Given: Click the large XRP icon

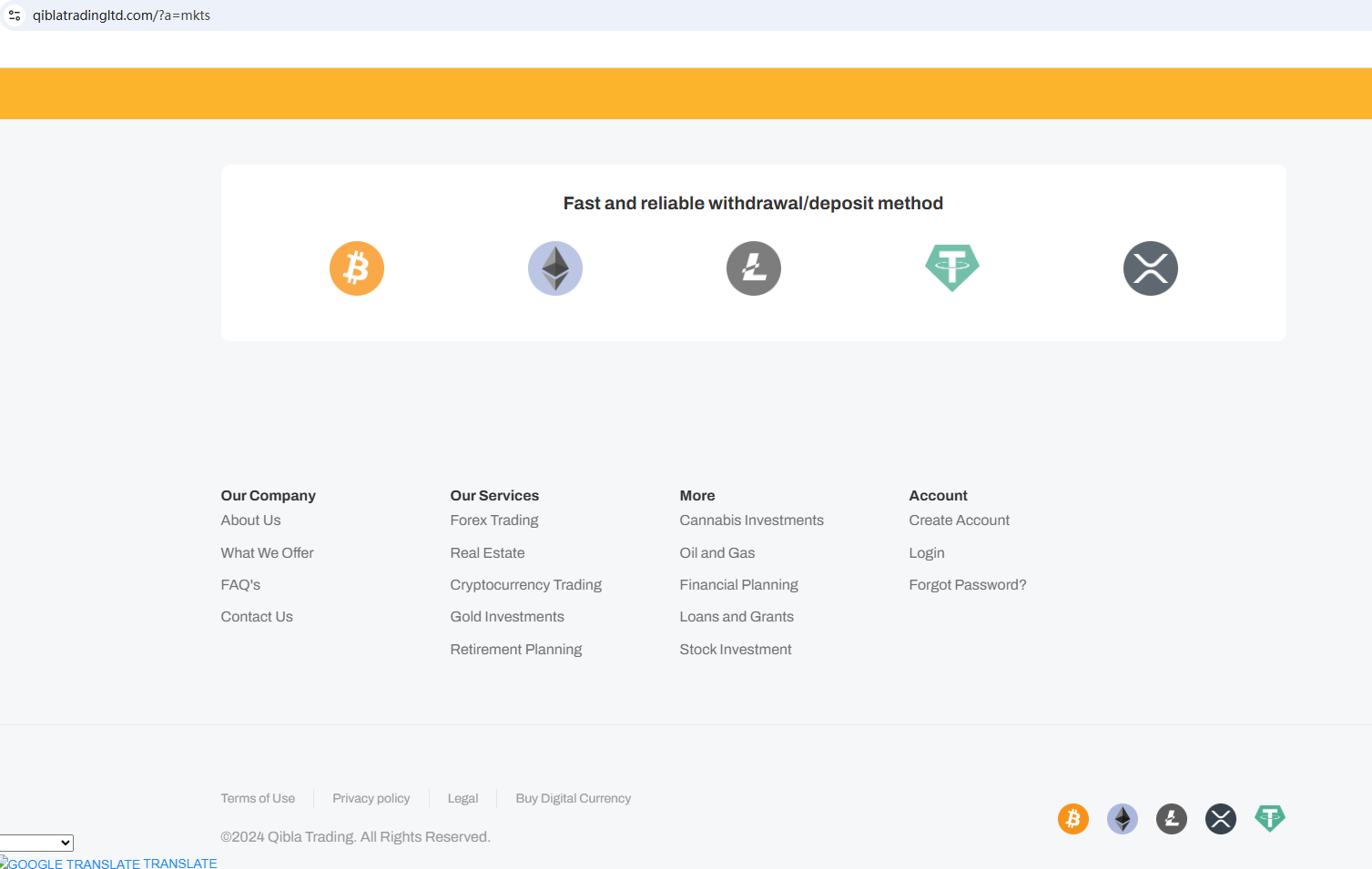Looking at the screenshot, I should 1151,268.
